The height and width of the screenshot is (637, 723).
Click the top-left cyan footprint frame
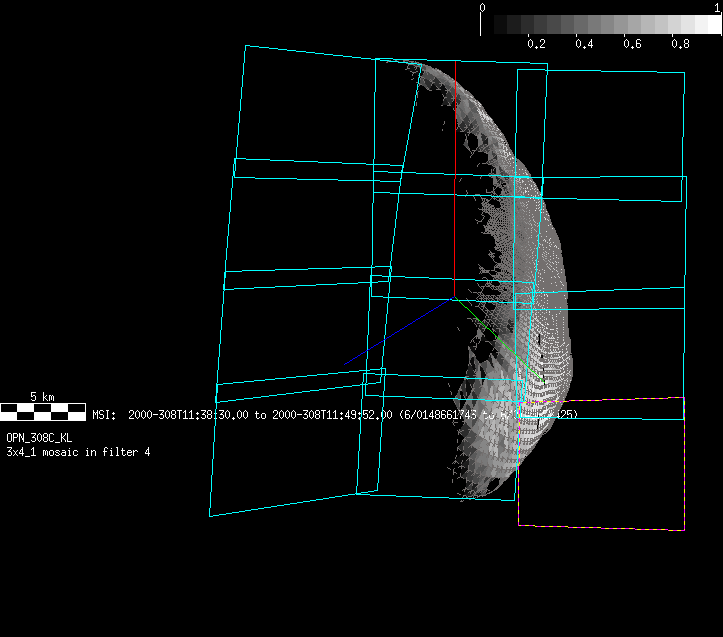[328, 110]
